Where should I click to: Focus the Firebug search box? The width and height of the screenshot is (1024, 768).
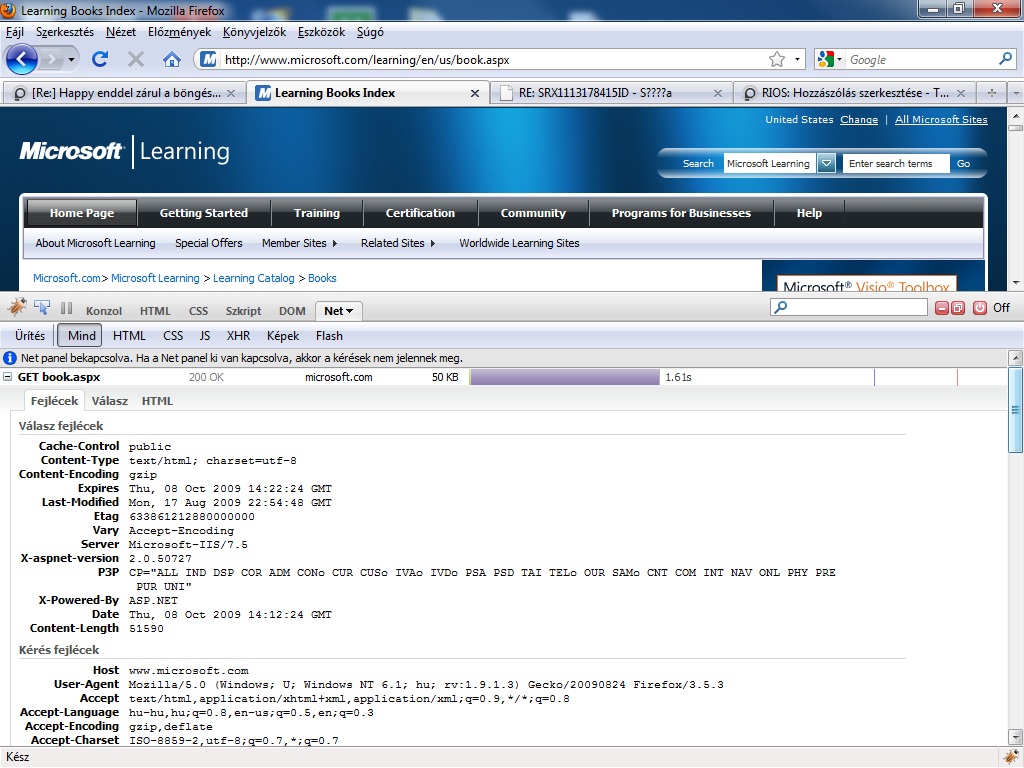[x=849, y=307]
